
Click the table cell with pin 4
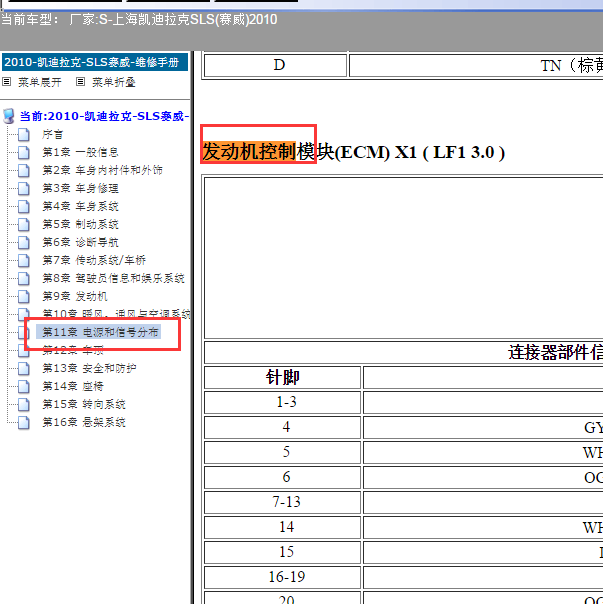(282, 427)
